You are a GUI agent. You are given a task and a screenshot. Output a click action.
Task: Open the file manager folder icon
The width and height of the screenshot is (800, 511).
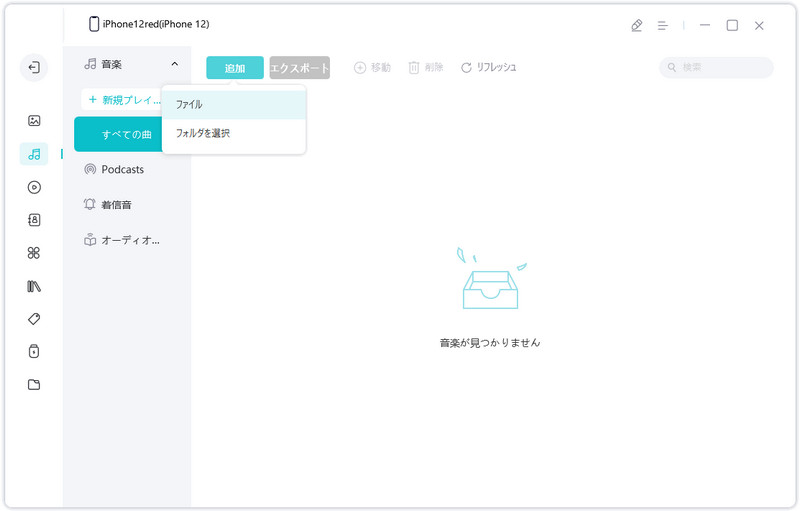coord(34,385)
